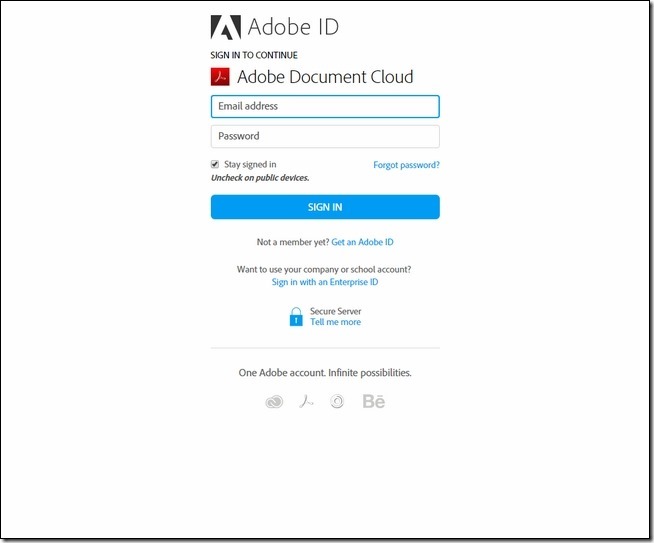This screenshot has width=654, height=543.
Task: Click the gray Creative Cloud icon
Action: (274, 402)
